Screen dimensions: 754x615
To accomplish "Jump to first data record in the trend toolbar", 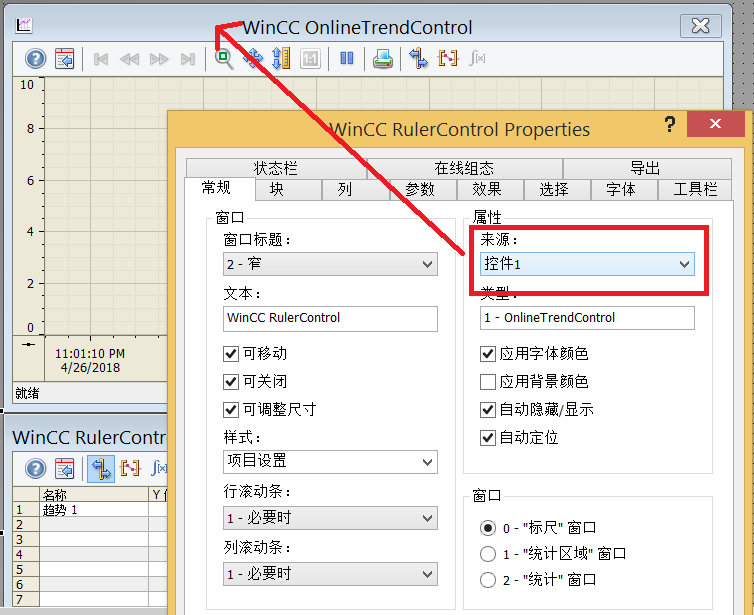I will pos(101,59).
